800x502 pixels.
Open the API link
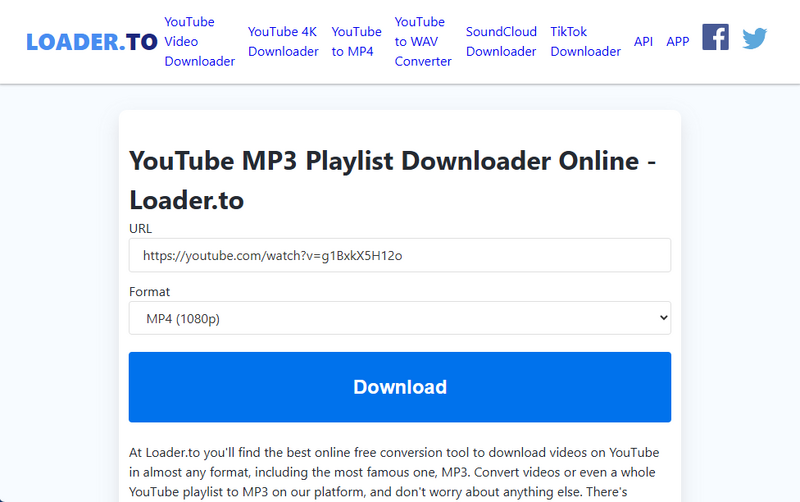tap(643, 42)
